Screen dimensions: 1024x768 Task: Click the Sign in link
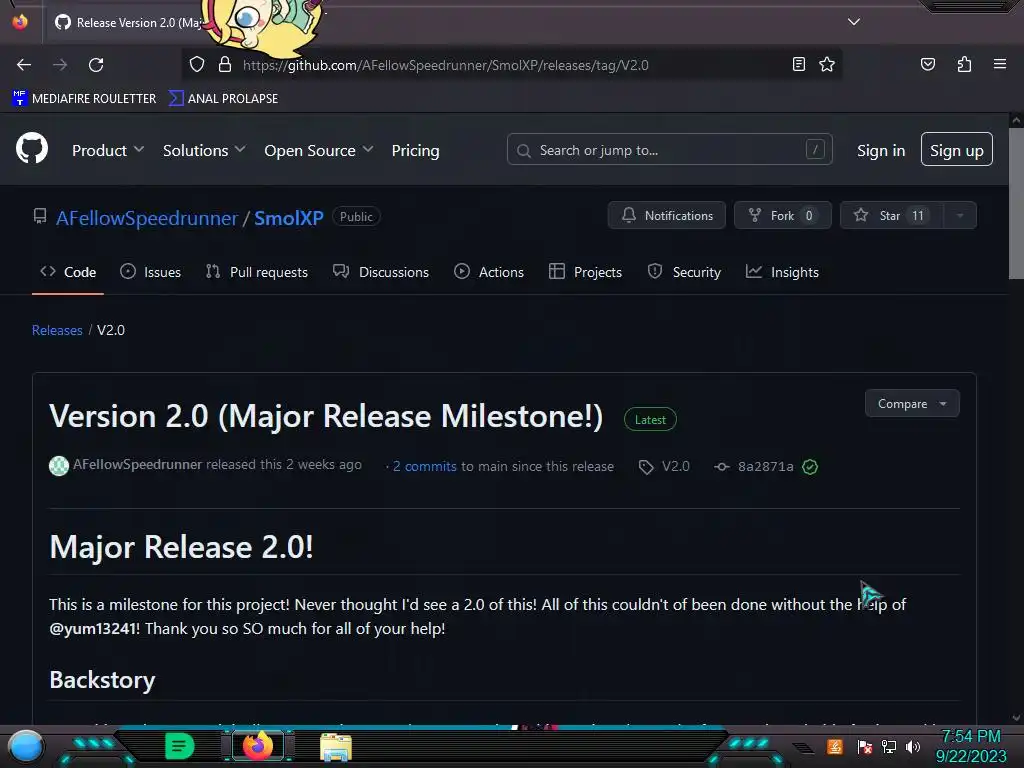pos(881,151)
